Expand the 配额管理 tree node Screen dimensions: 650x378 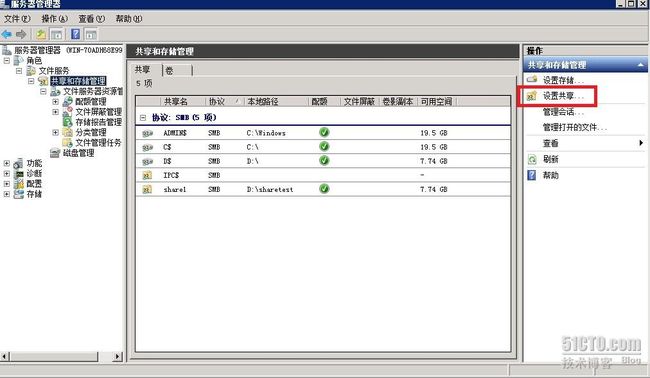click(56, 102)
